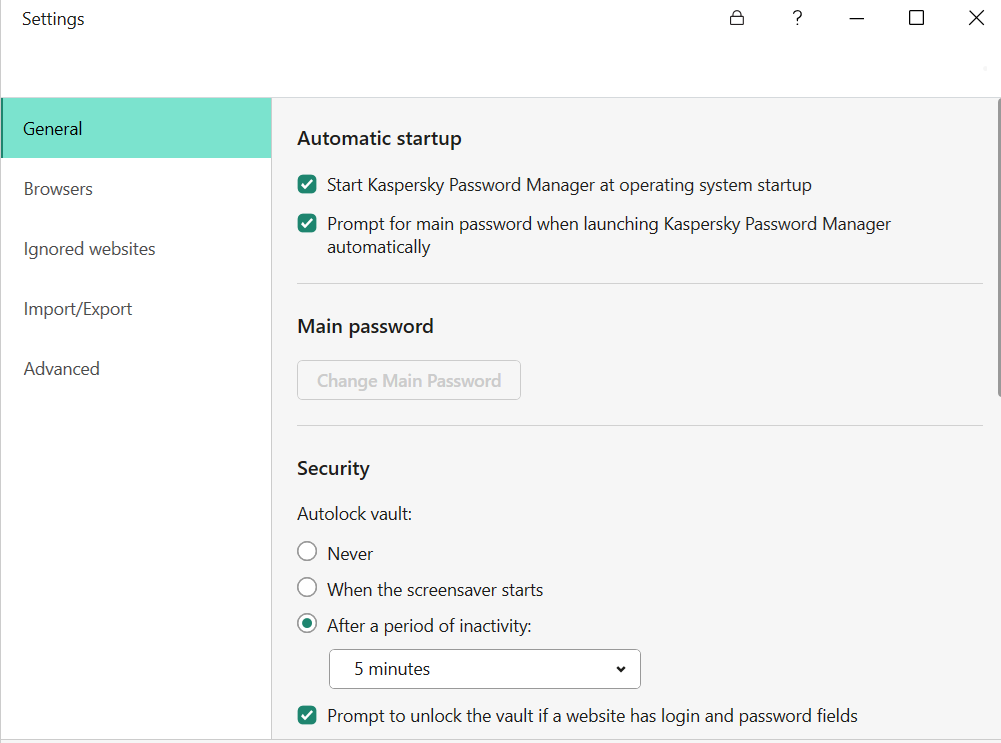
Task: Maximize the Settings window
Action: (x=916, y=18)
